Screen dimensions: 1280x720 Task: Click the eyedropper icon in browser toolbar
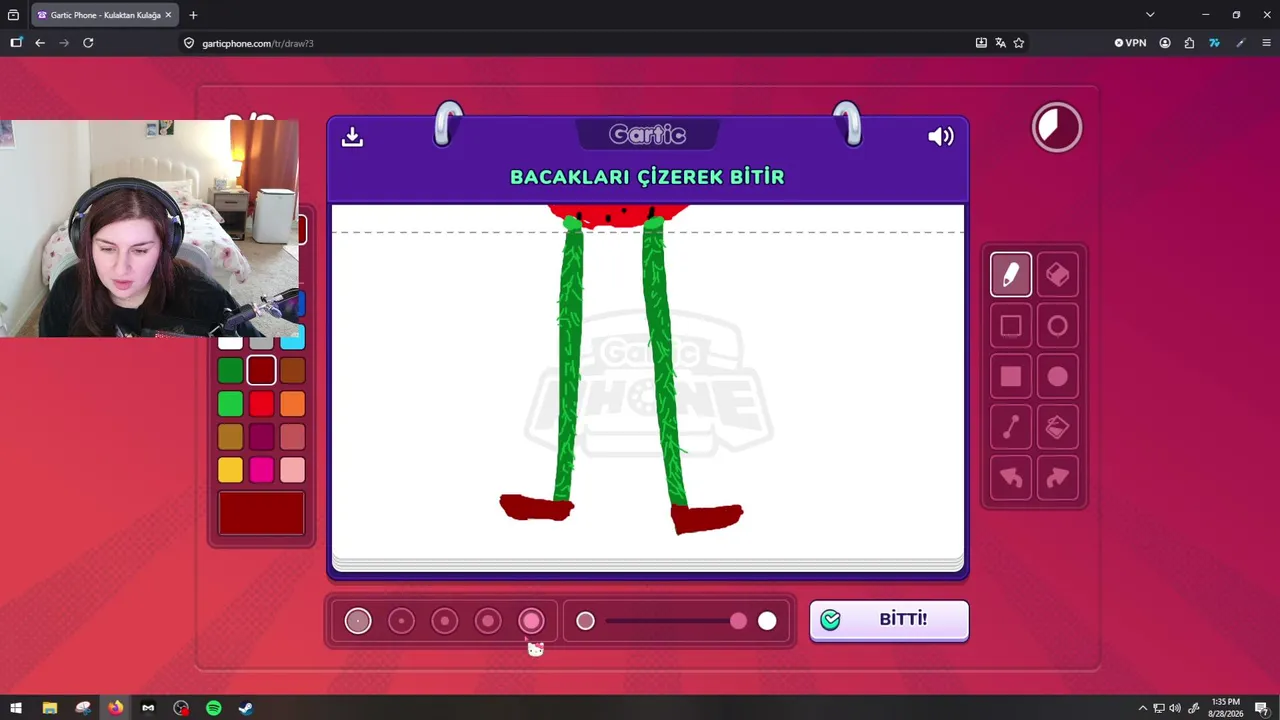click(x=1240, y=43)
